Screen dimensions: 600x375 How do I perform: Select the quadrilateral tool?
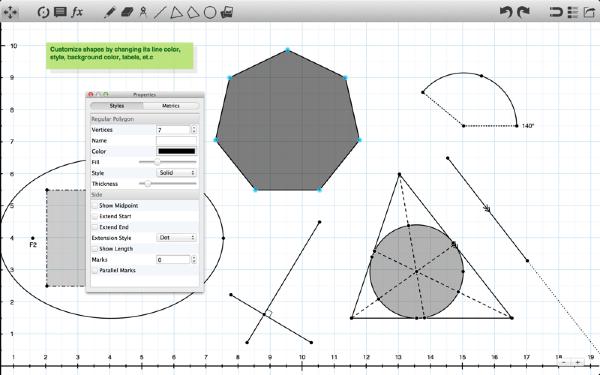193,12
